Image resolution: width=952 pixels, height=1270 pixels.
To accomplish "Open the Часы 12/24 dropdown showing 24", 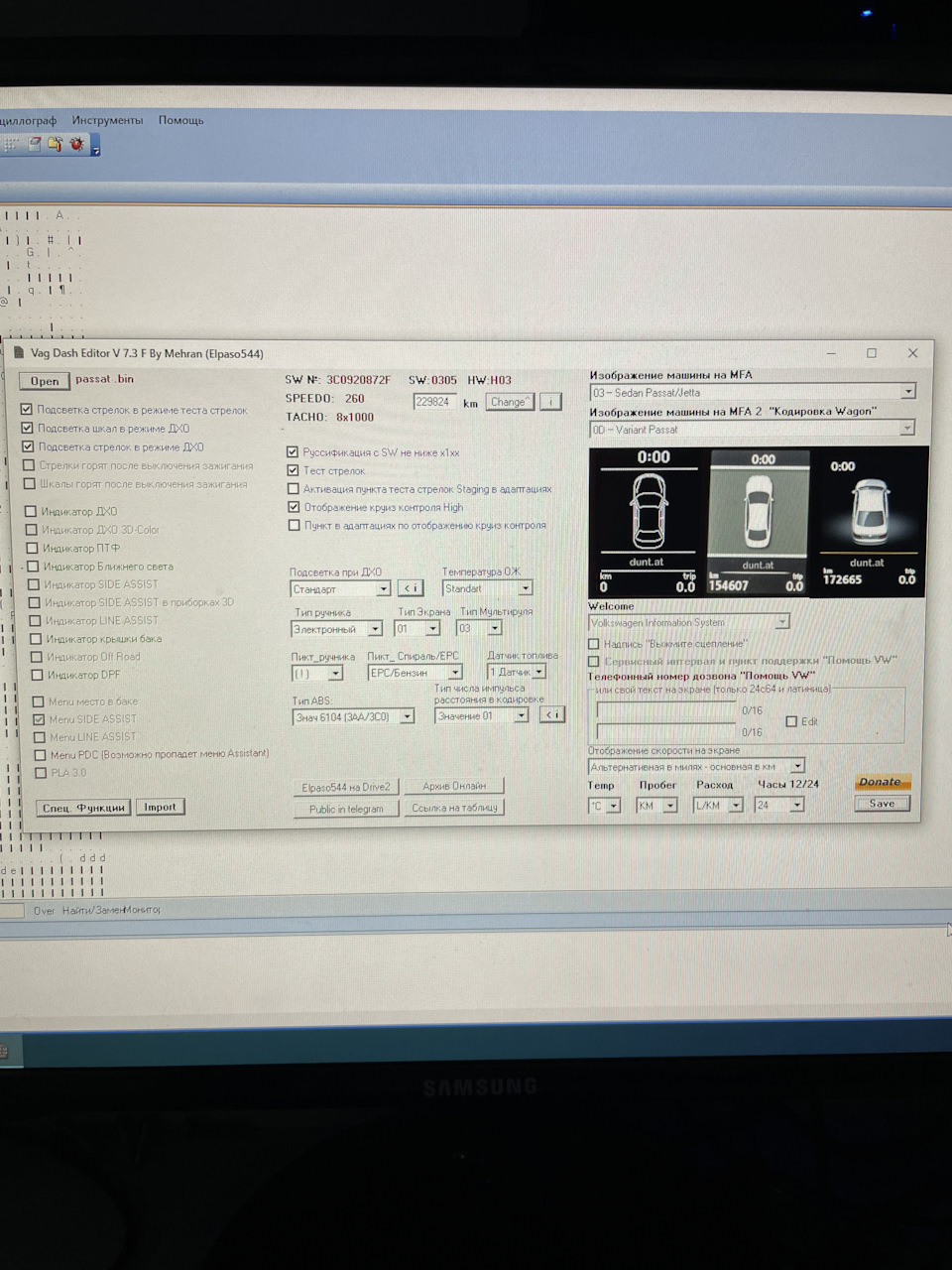I will pyautogui.click(x=778, y=805).
